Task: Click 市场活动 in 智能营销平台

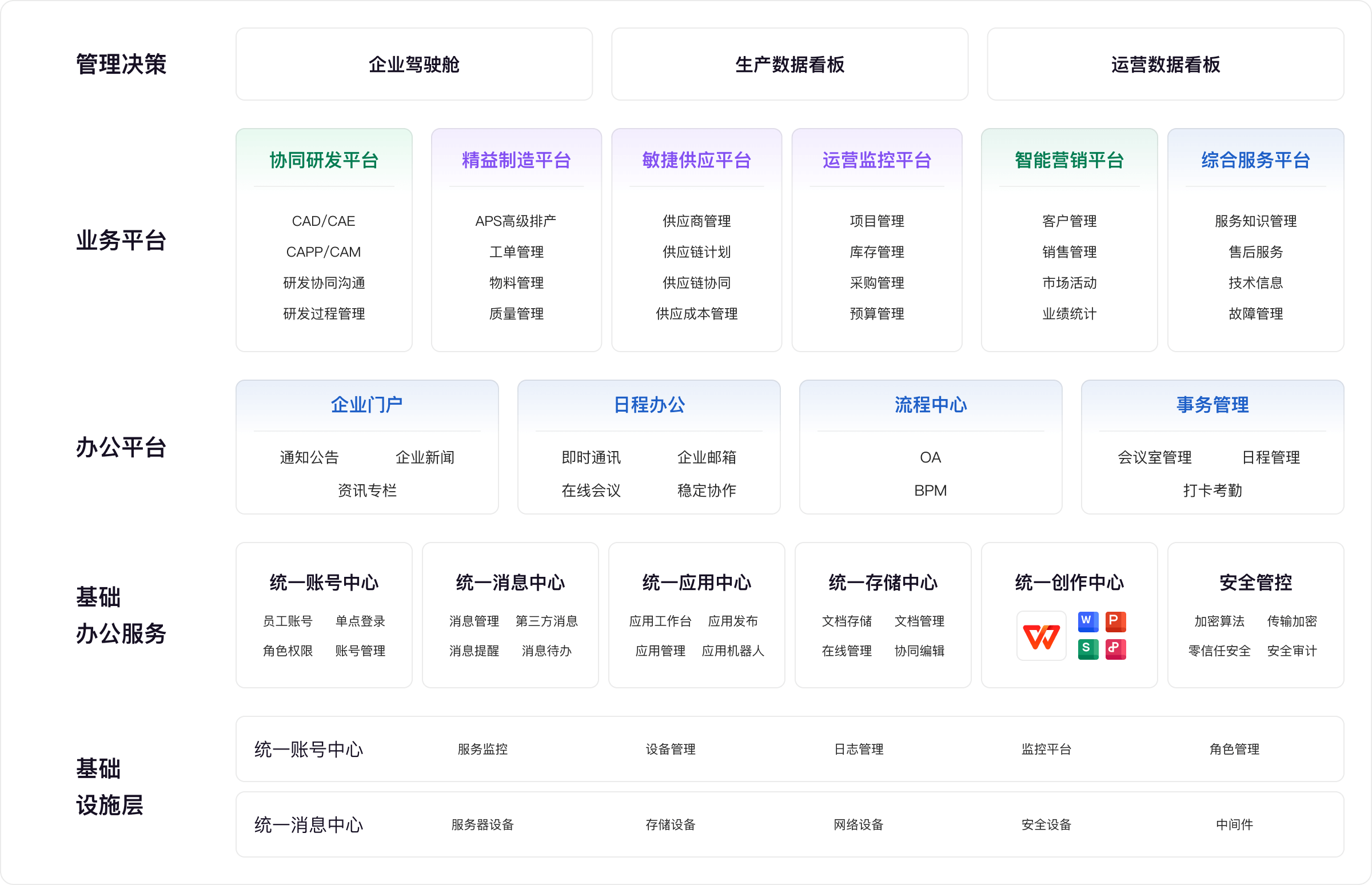Action: click(1069, 283)
